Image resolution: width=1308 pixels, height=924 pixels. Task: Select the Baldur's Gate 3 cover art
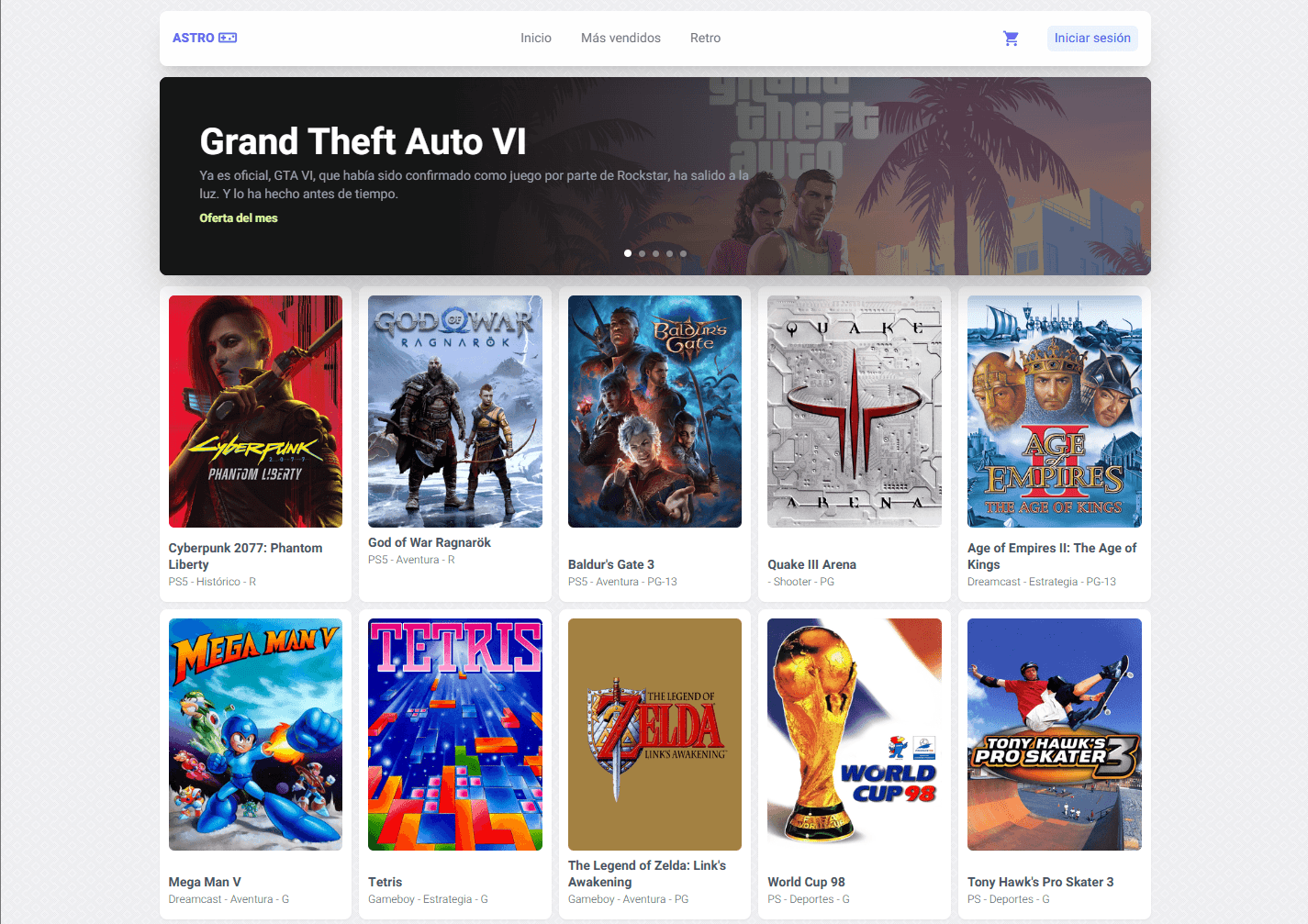(654, 411)
